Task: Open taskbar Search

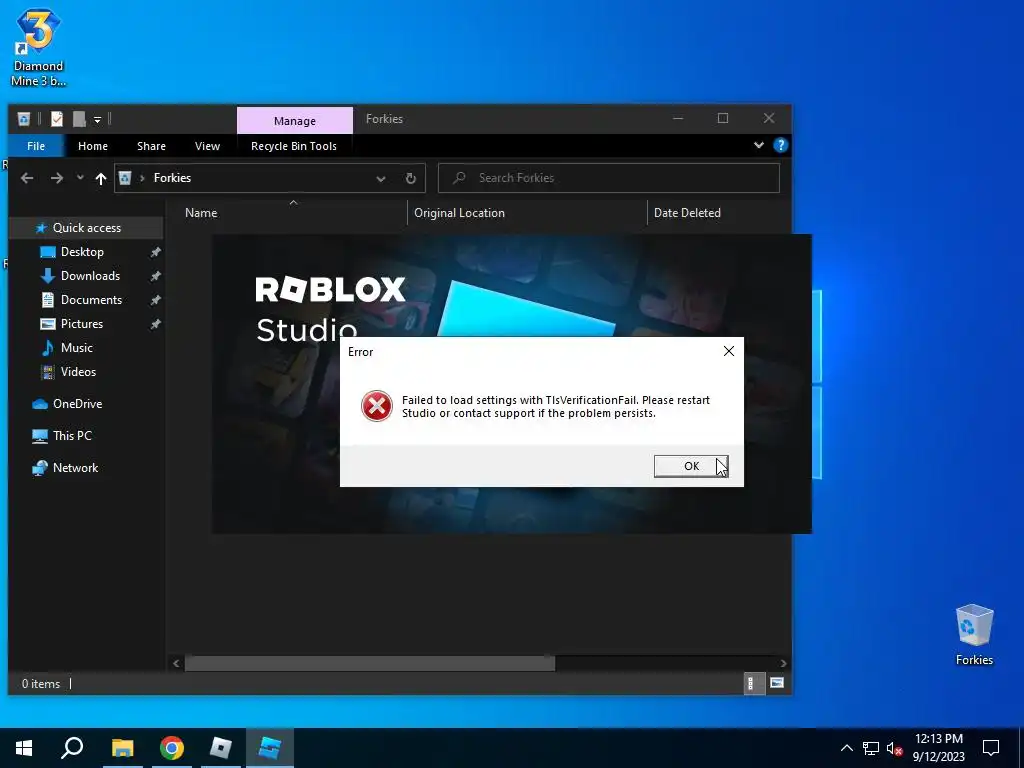Action: 72,748
